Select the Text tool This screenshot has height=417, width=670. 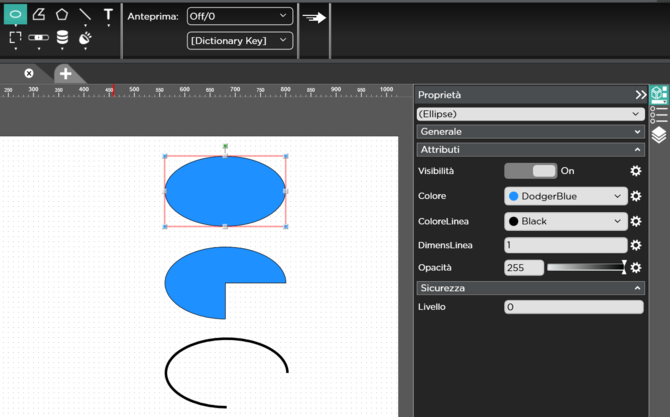tap(108, 15)
